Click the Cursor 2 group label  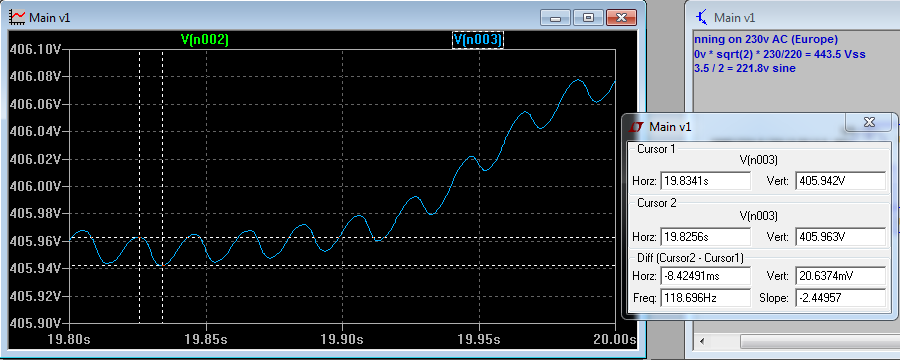pos(657,203)
